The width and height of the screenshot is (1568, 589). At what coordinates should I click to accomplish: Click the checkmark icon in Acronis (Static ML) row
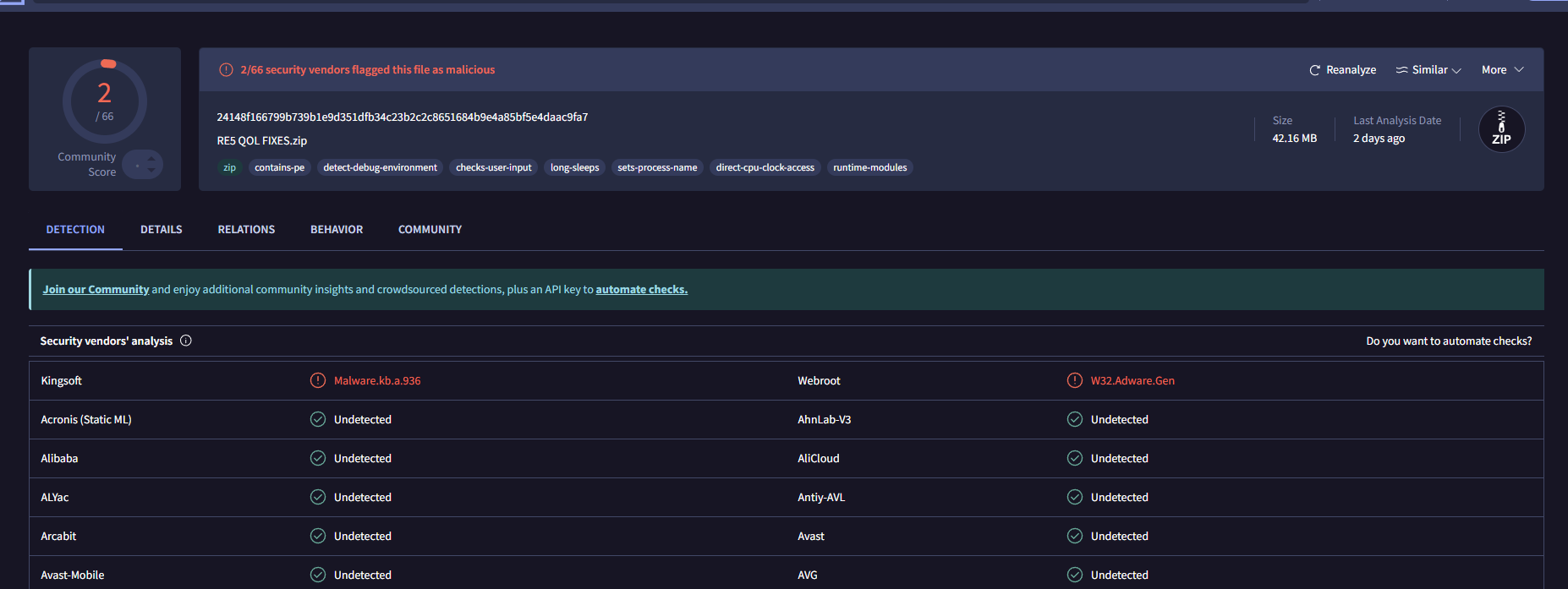[318, 419]
